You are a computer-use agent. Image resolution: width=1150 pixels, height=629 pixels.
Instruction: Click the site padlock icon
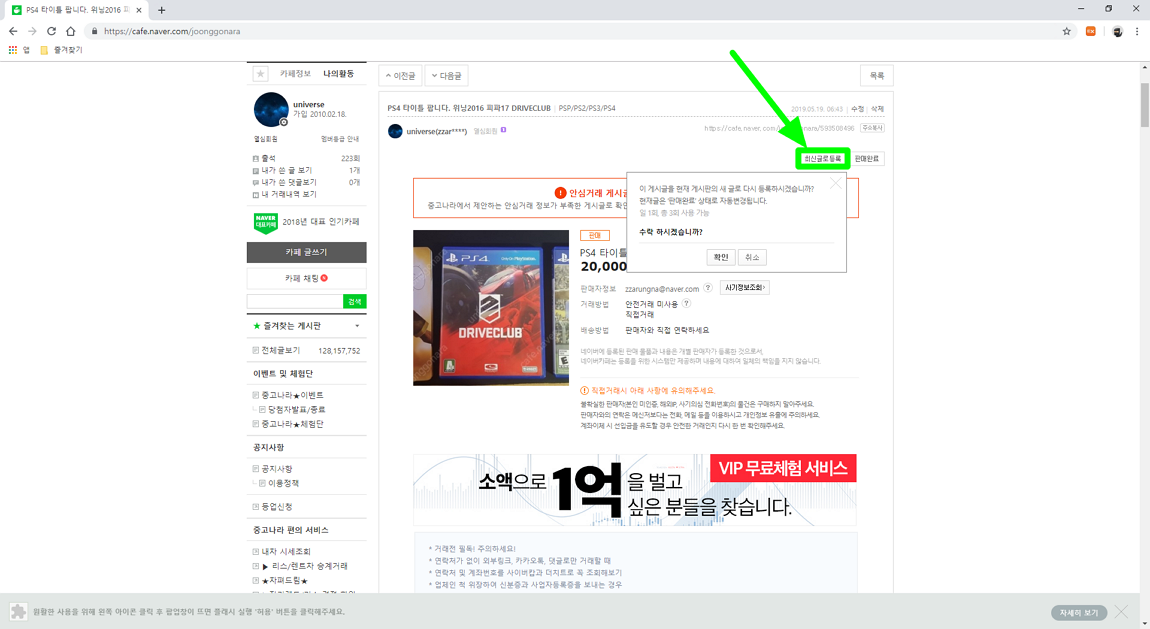click(x=95, y=32)
